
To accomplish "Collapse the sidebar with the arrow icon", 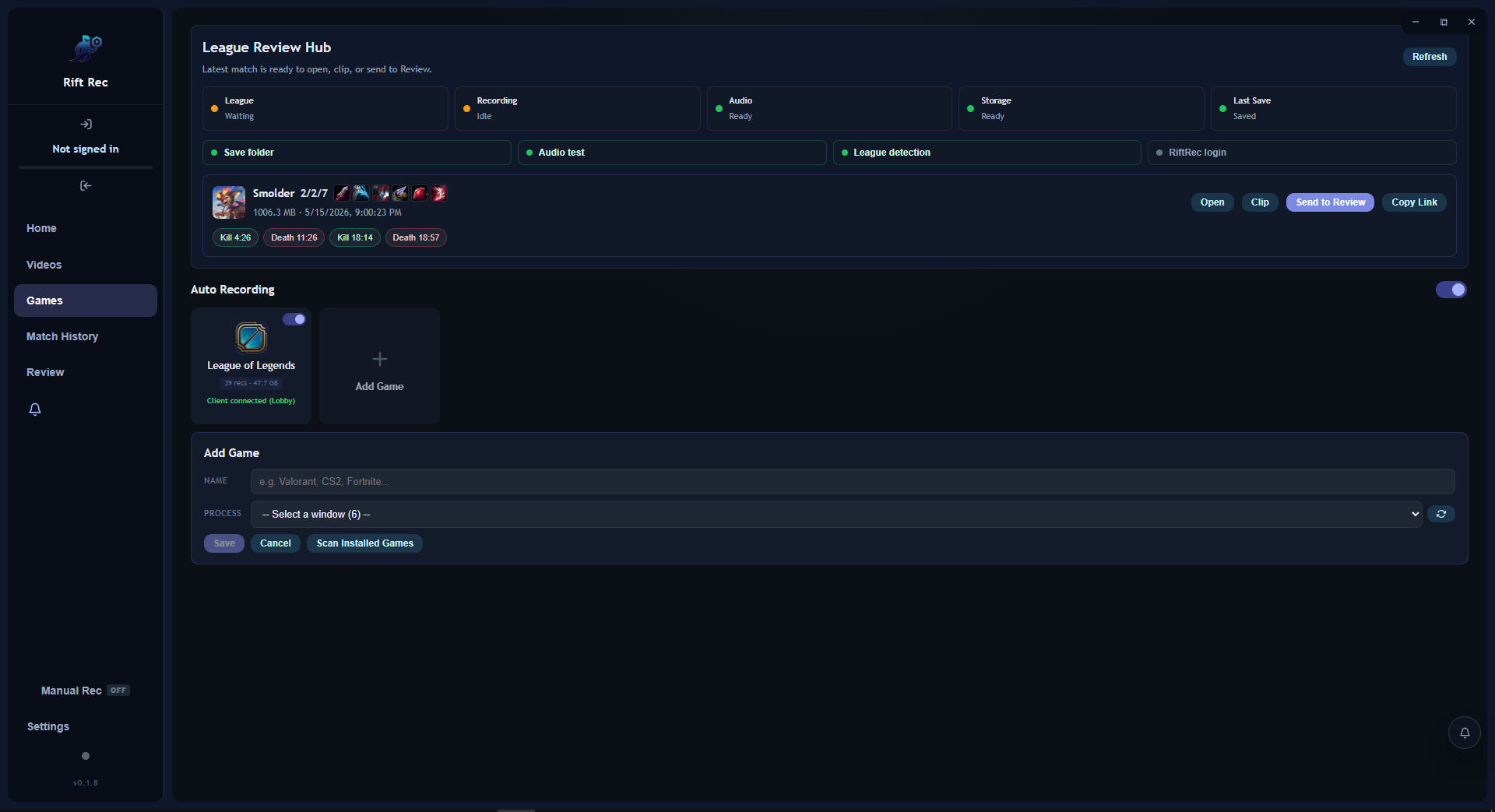I will click(x=86, y=186).
